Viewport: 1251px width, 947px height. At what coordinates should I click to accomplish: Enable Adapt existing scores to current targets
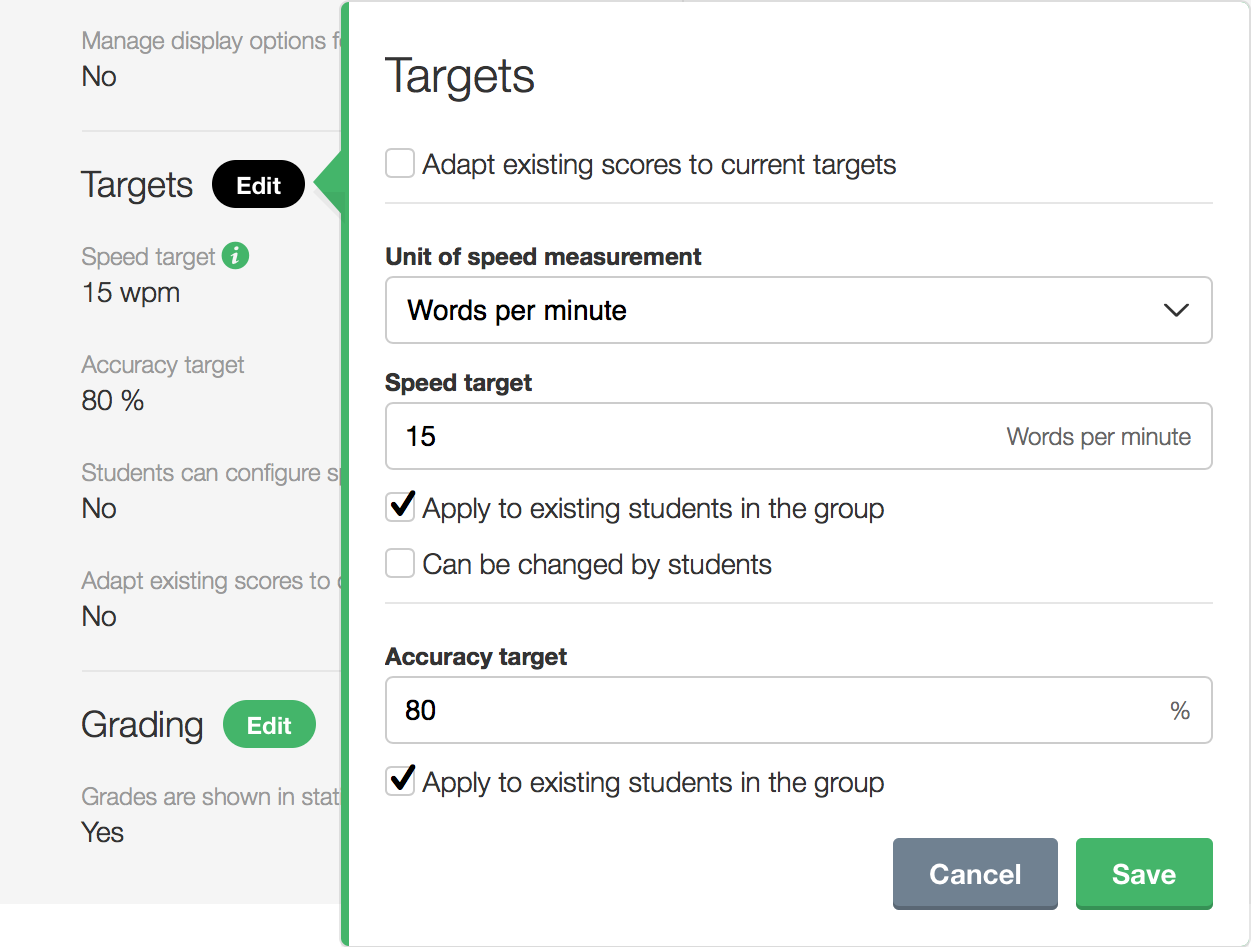tap(400, 164)
